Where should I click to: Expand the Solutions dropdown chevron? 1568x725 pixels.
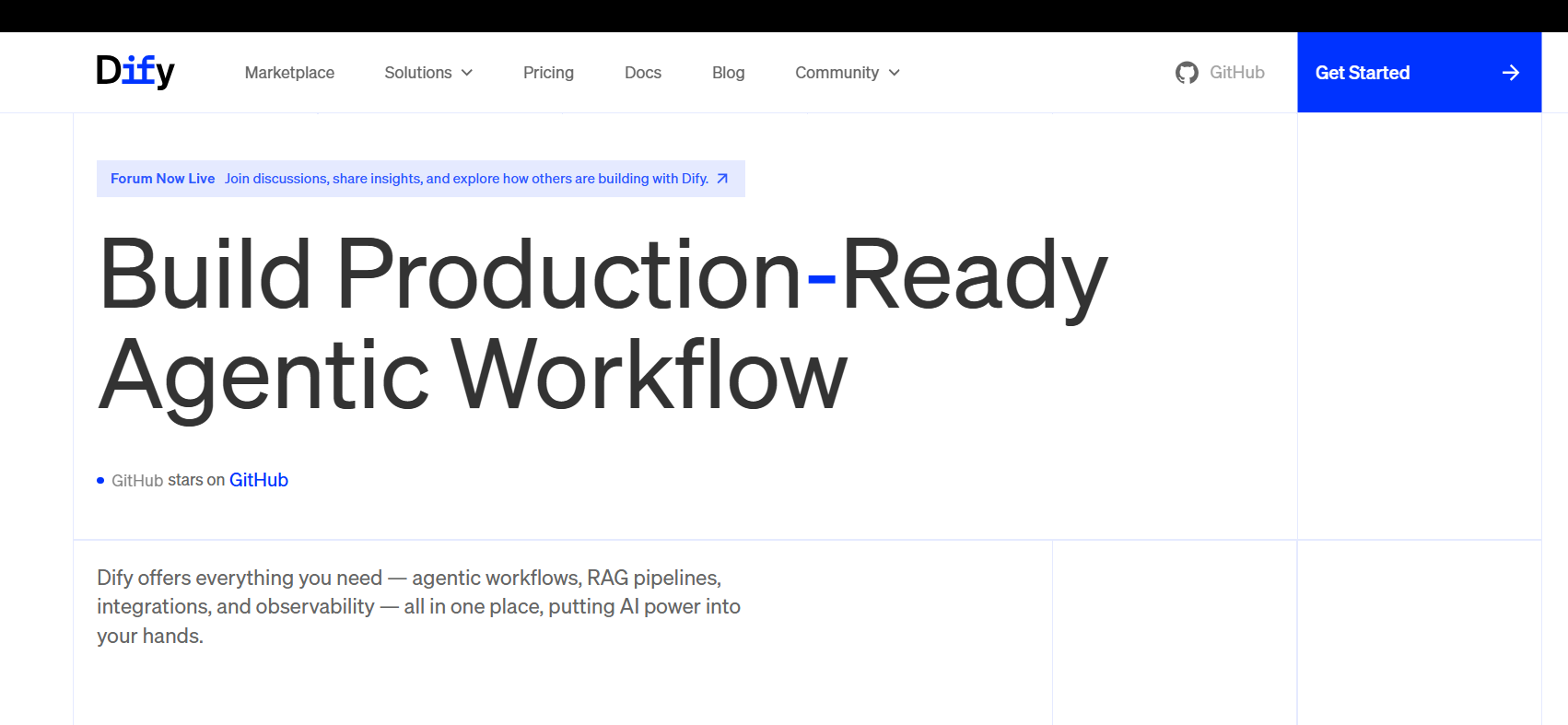(x=467, y=73)
